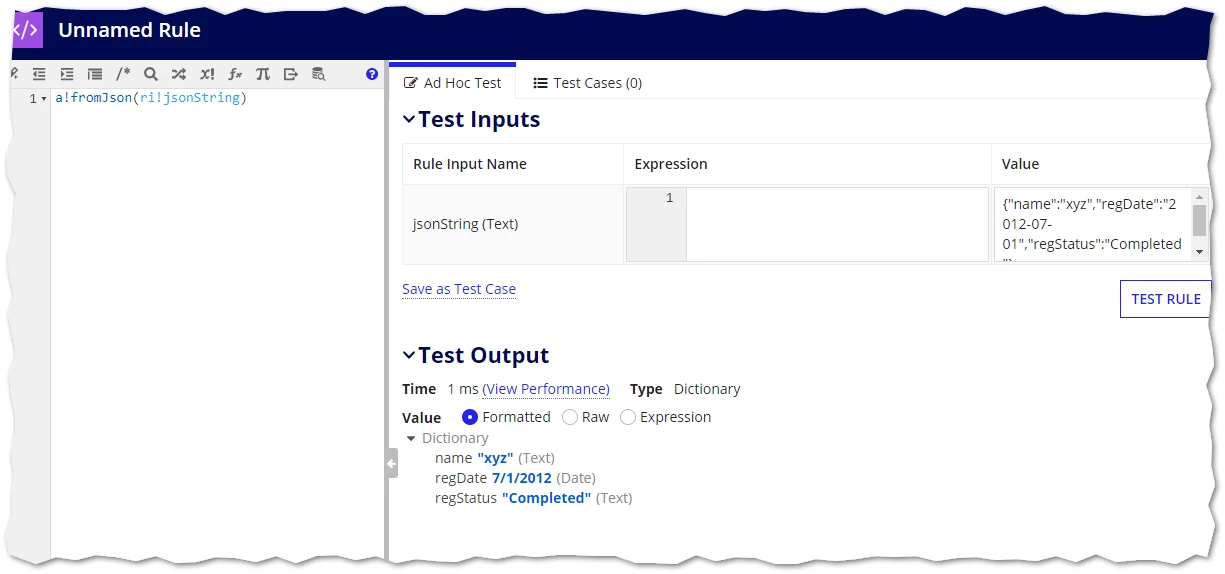Click the outdent lines toolbar icon
Image resolution: width=1225 pixels, height=574 pixels.
[39, 74]
